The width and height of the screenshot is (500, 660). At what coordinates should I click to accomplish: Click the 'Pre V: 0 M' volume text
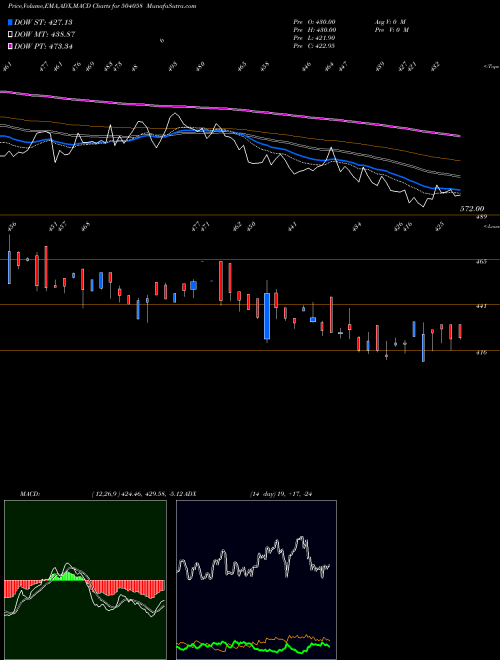coord(391,30)
